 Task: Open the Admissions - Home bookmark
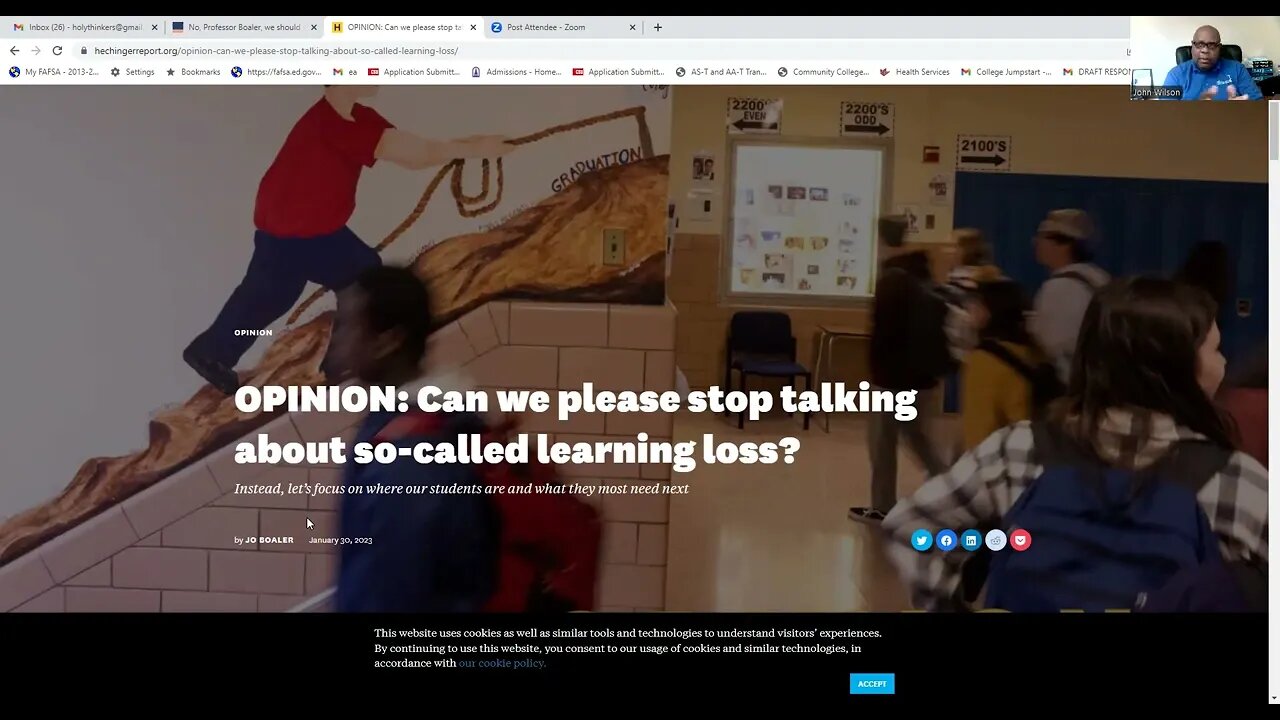[516, 72]
